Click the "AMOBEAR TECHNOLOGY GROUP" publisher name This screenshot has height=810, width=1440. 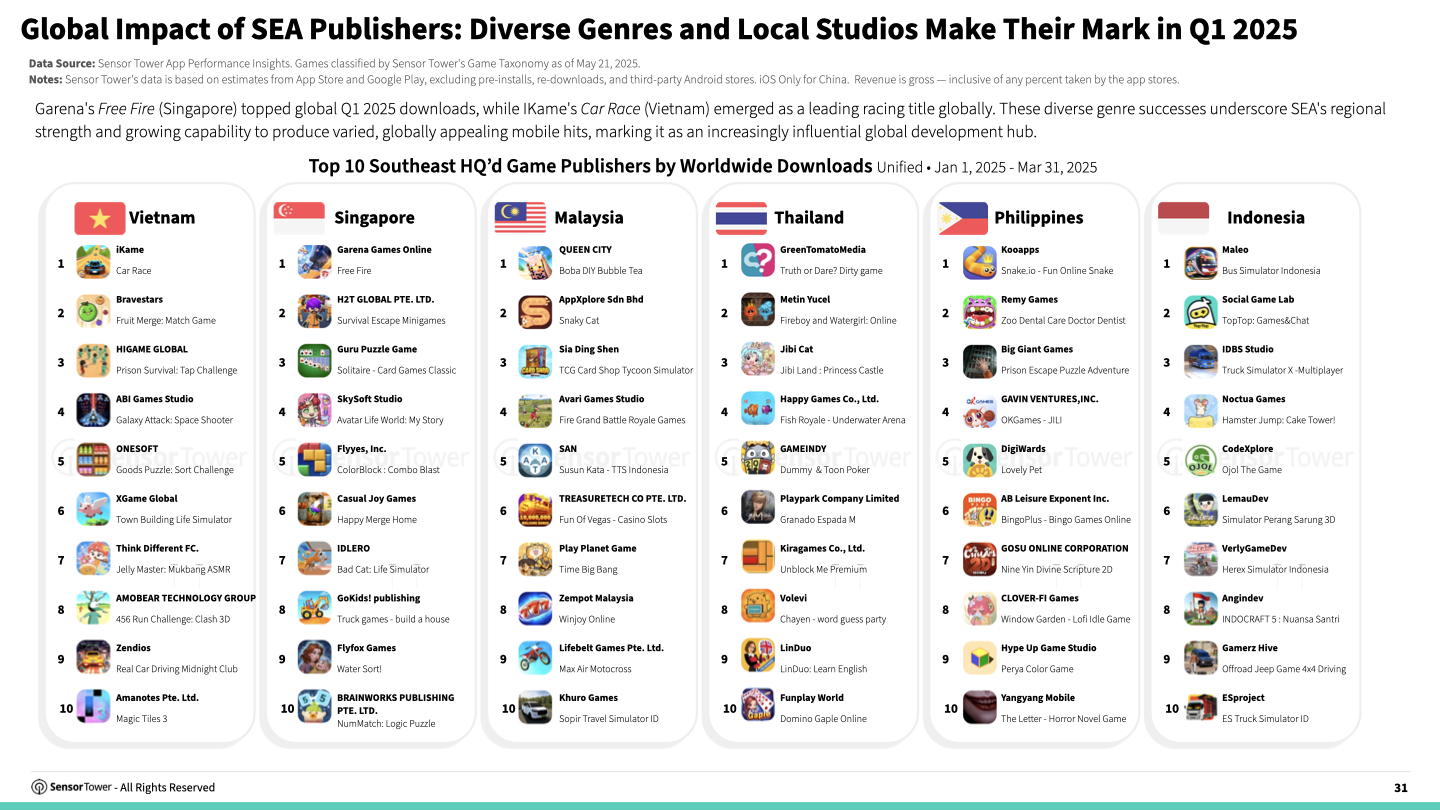coord(186,598)
